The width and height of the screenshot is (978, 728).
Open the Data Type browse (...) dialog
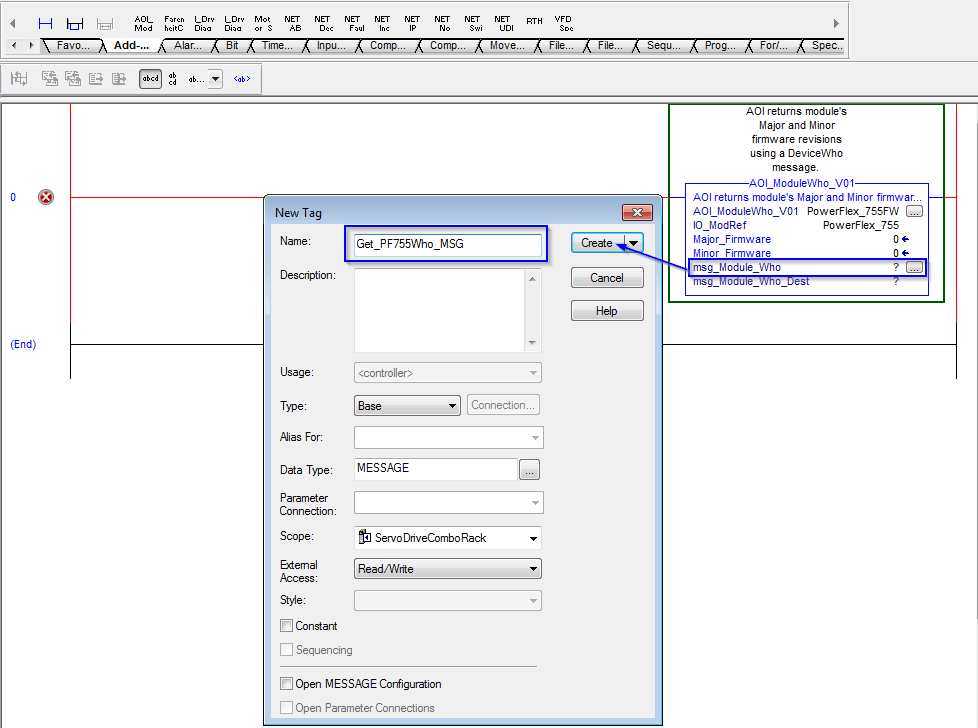(x=529, y=468)
